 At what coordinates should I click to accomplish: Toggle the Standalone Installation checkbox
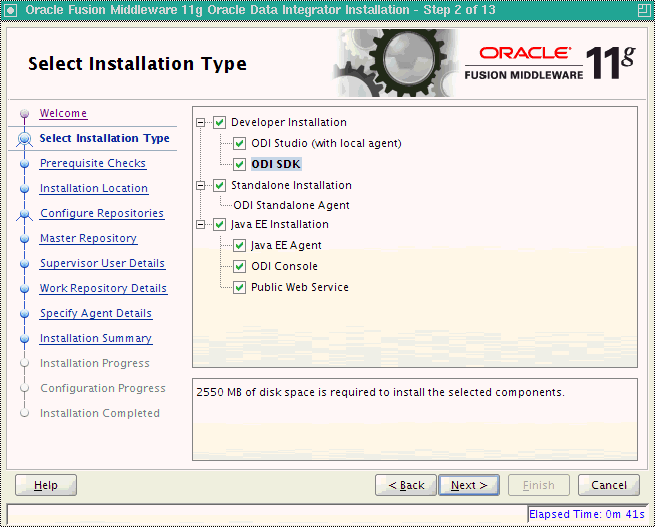(x=219, y=185)
